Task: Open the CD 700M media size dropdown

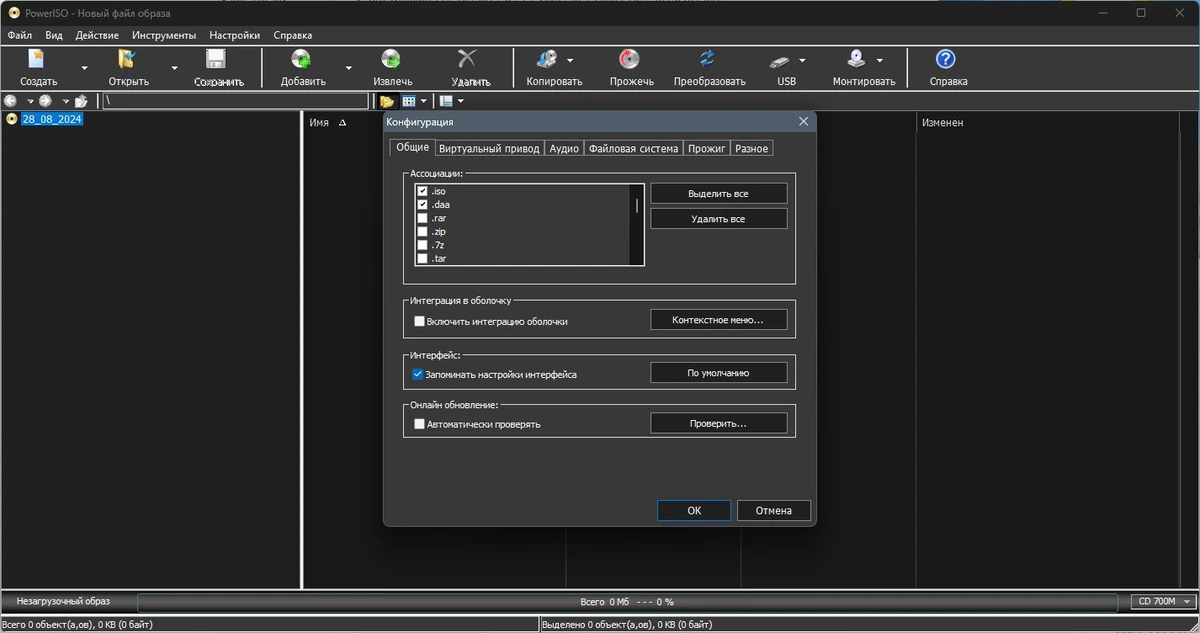Action: [x=1165, y=602]
